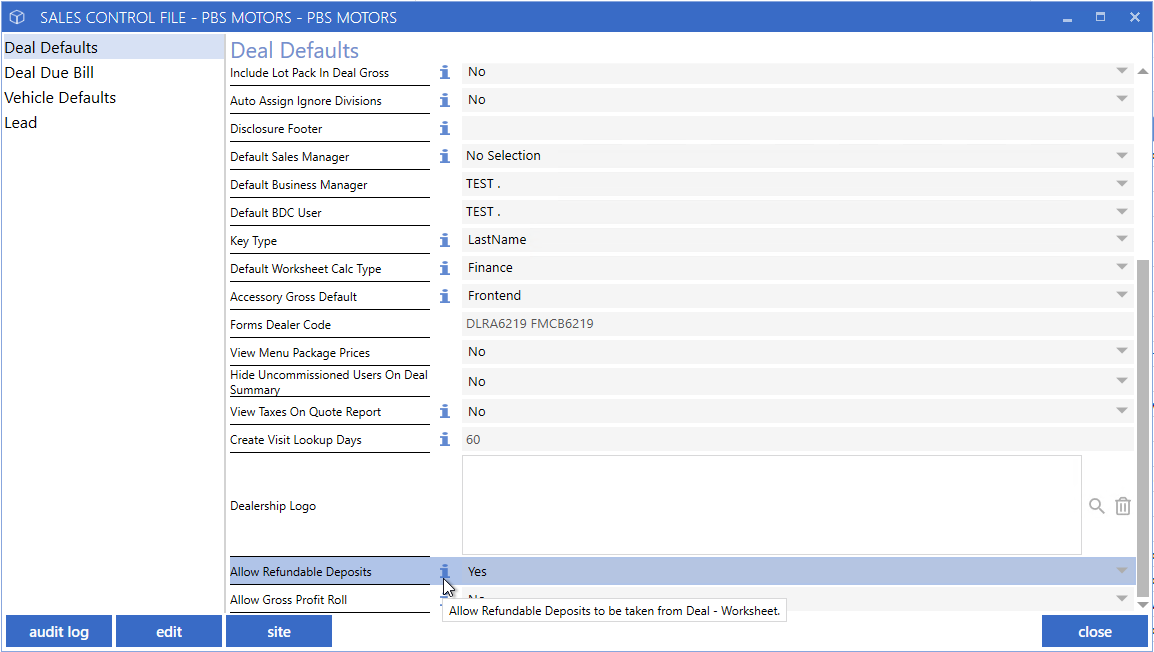Switch to Vehicle Defaults section
This screenshot has height=652, width=1154.
(x=113, y=97)
